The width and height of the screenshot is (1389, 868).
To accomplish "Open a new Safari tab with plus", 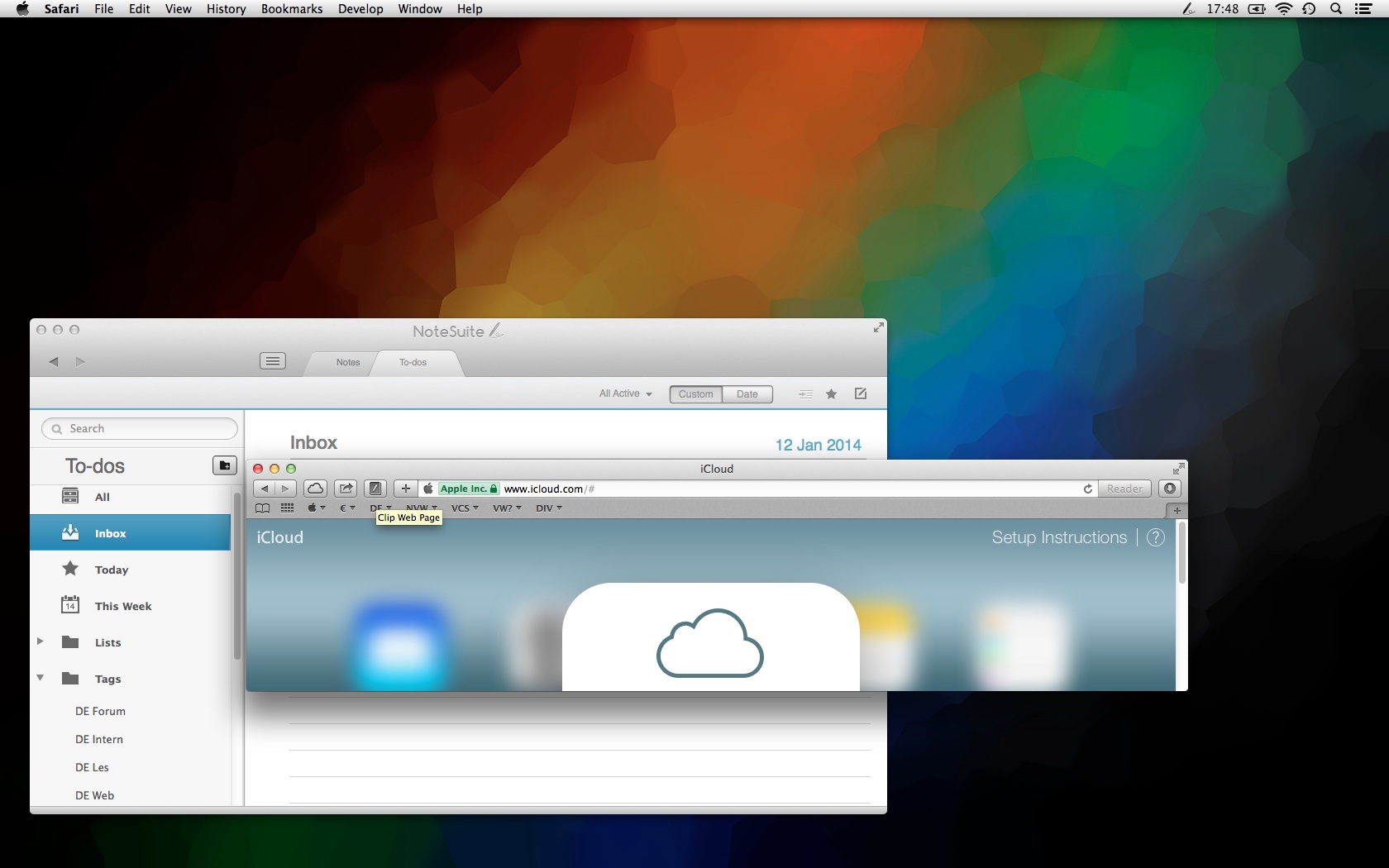I will pyautogui.click(x=1177, y=510).
